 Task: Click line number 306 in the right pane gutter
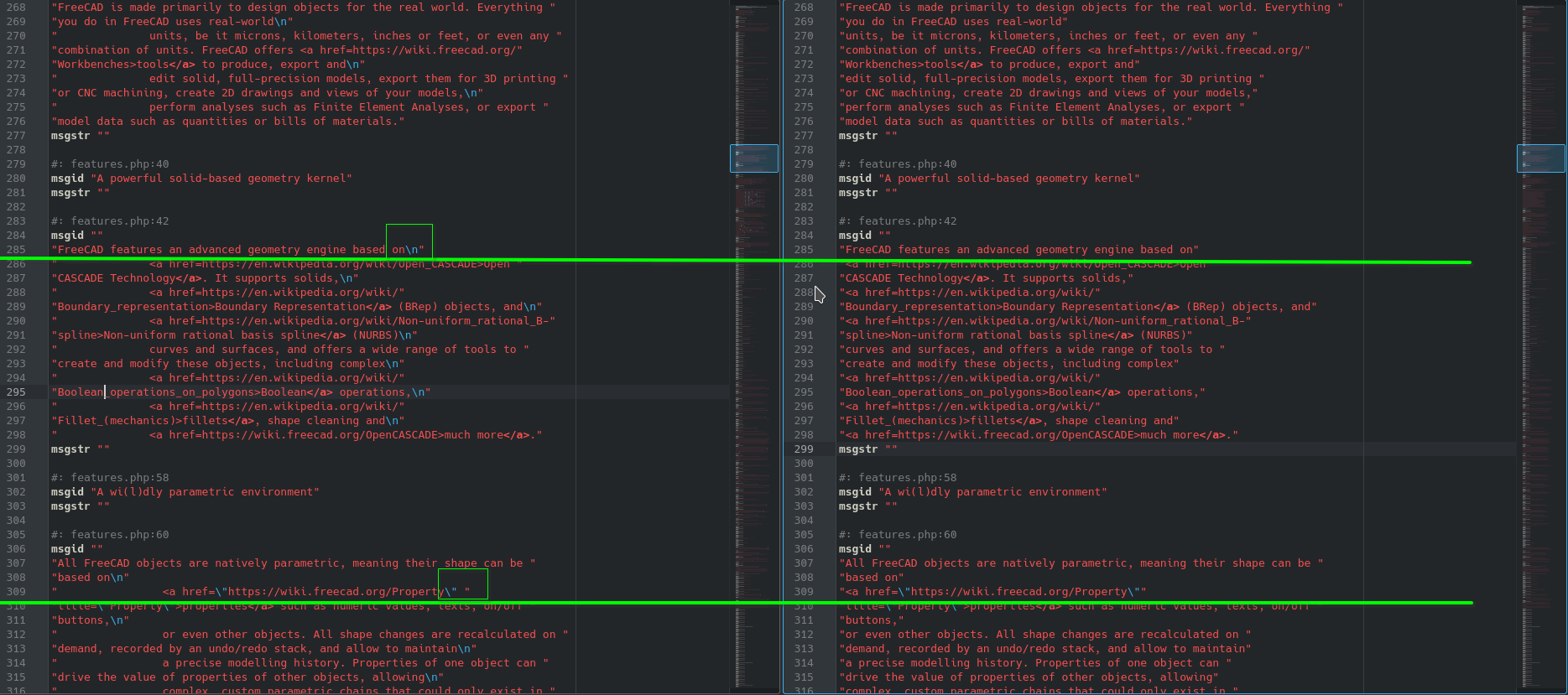804,549
